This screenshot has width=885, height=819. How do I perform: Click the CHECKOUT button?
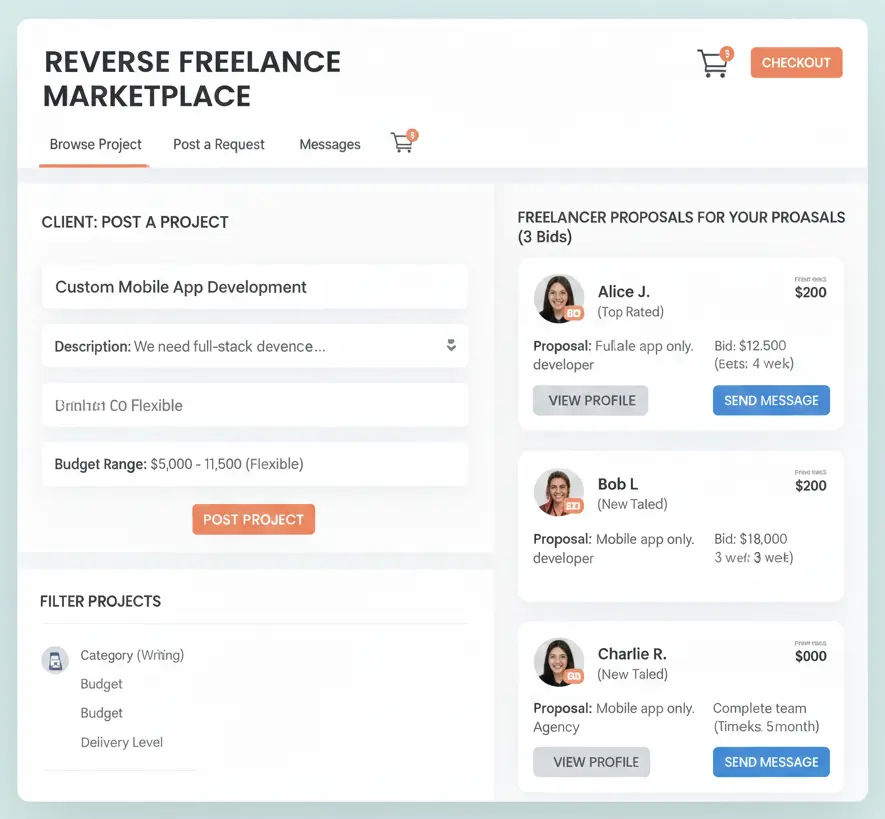(x=796, y=62)
